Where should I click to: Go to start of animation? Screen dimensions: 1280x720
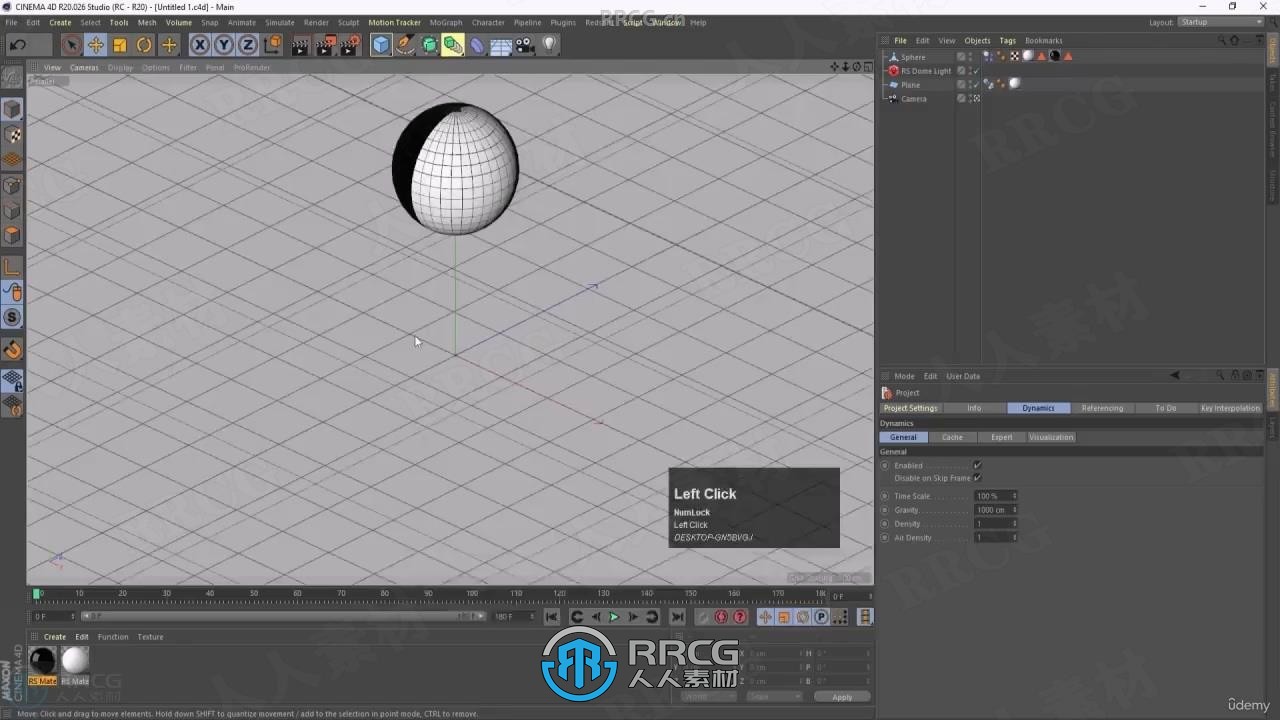click(552, 617)
